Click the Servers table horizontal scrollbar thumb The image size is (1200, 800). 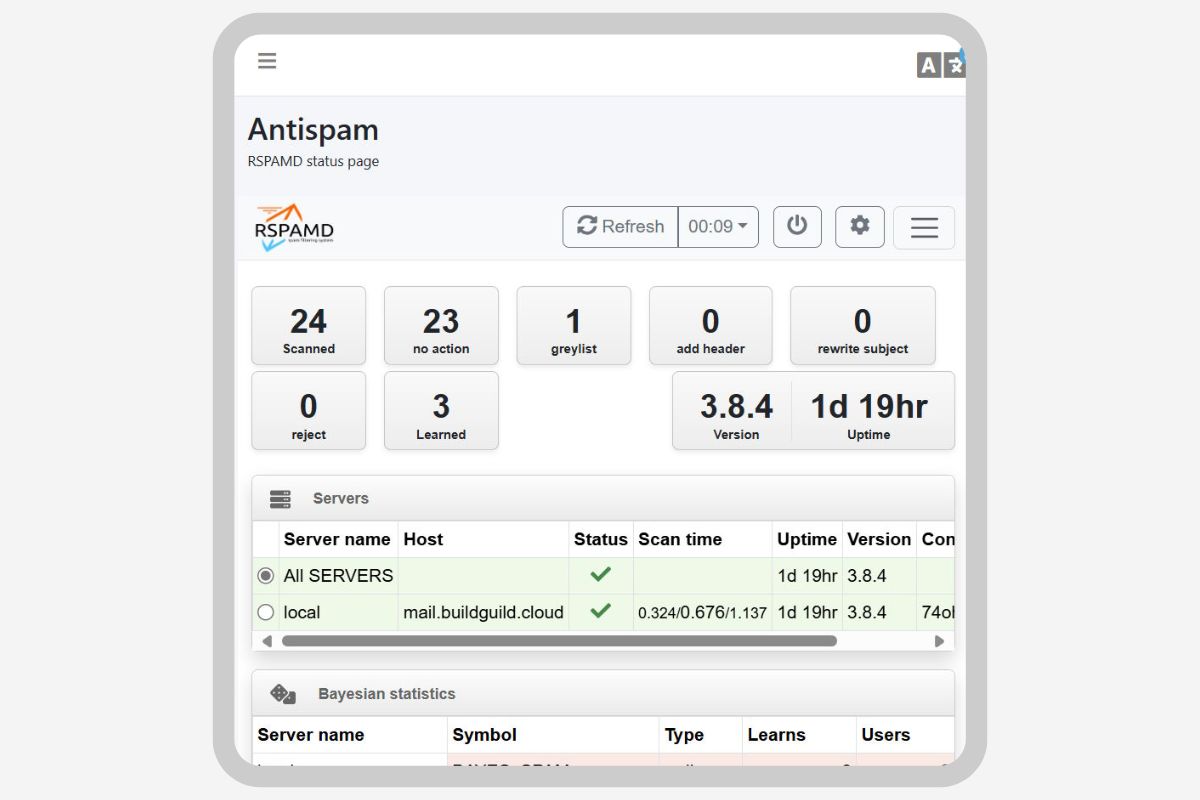pos(558,641)
